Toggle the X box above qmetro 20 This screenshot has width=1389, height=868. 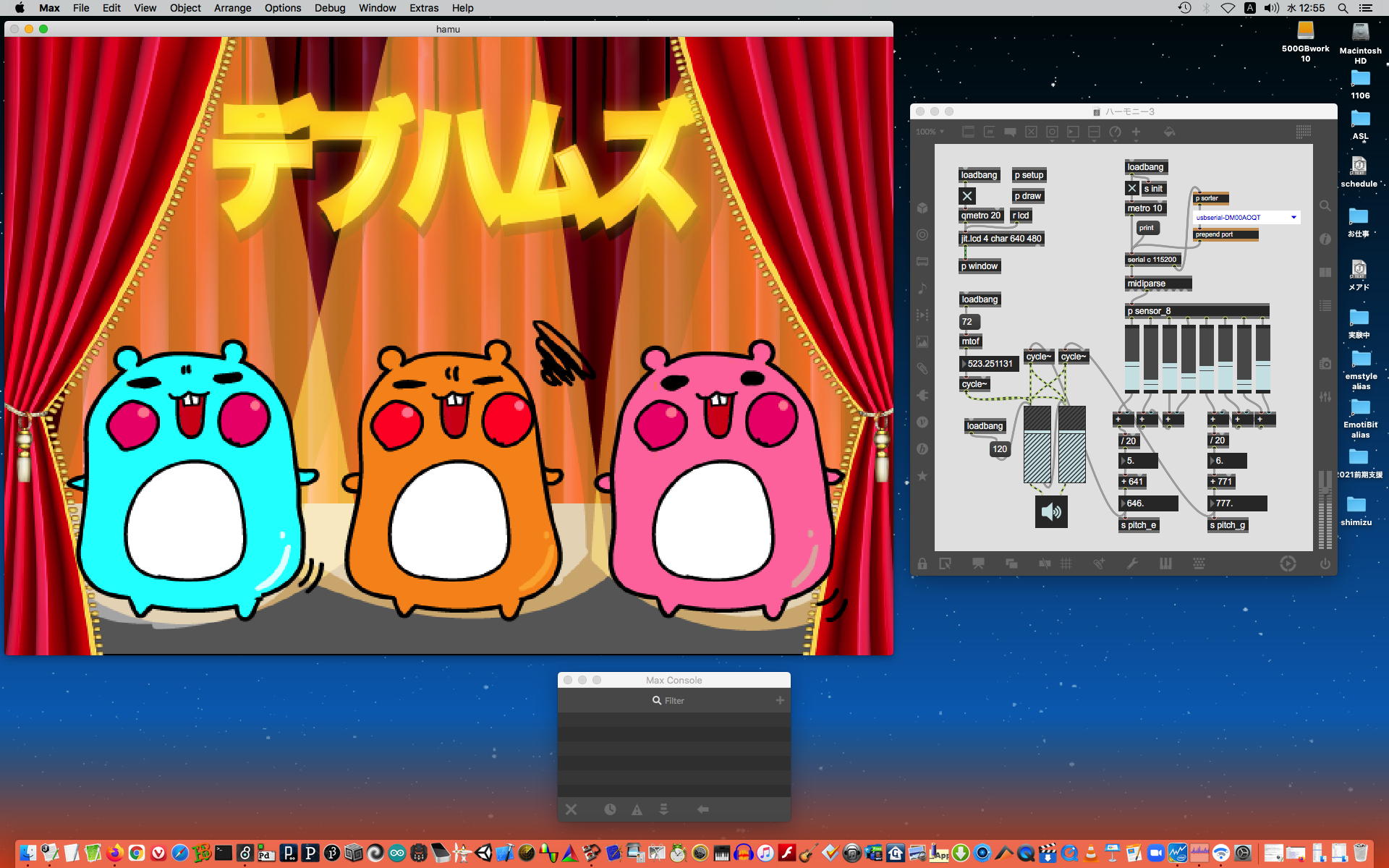(x=967, y=196)
